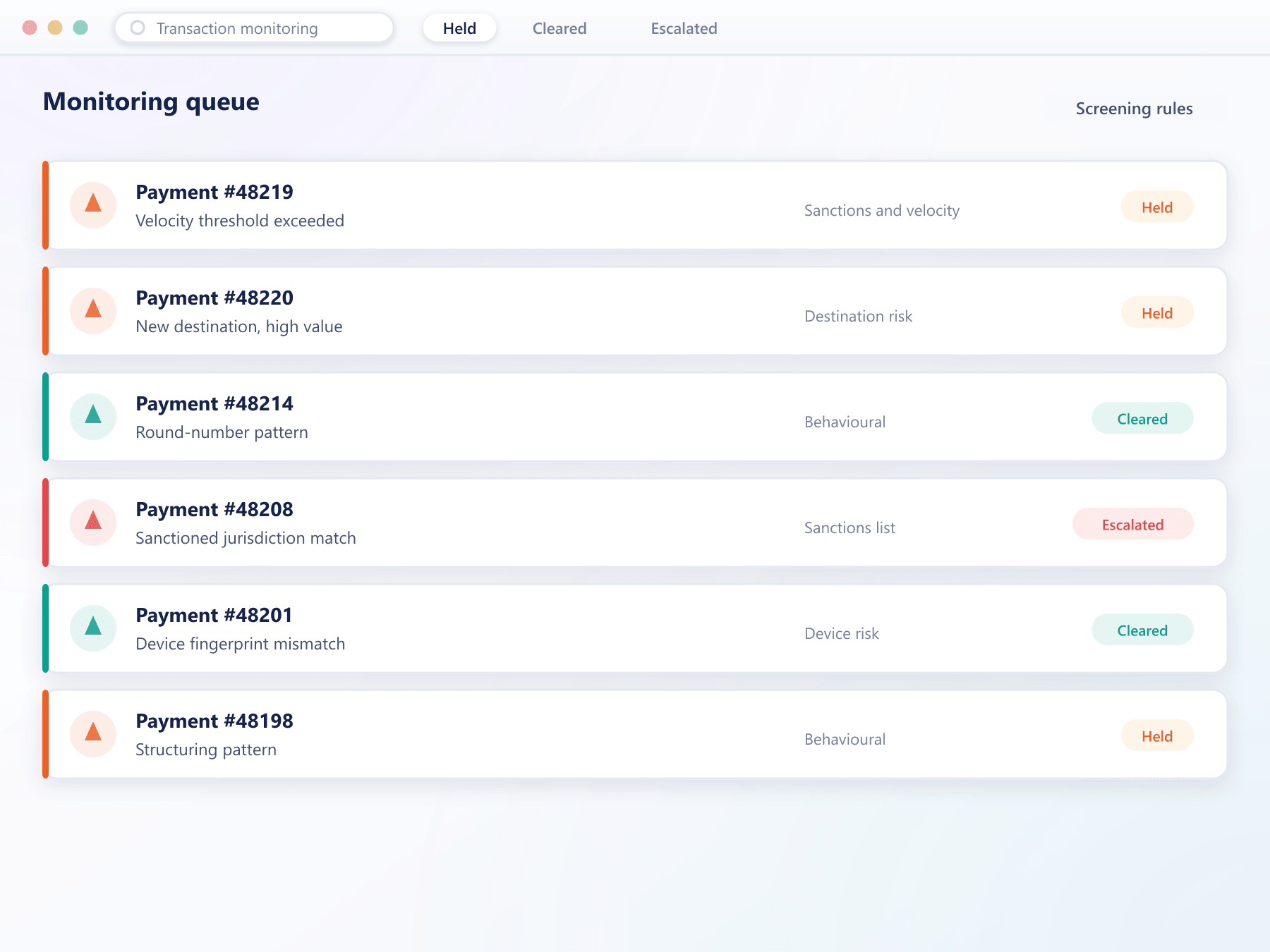1270x952 pixels.
Task: Open Payment #48219 title
Action: [214, 192]
